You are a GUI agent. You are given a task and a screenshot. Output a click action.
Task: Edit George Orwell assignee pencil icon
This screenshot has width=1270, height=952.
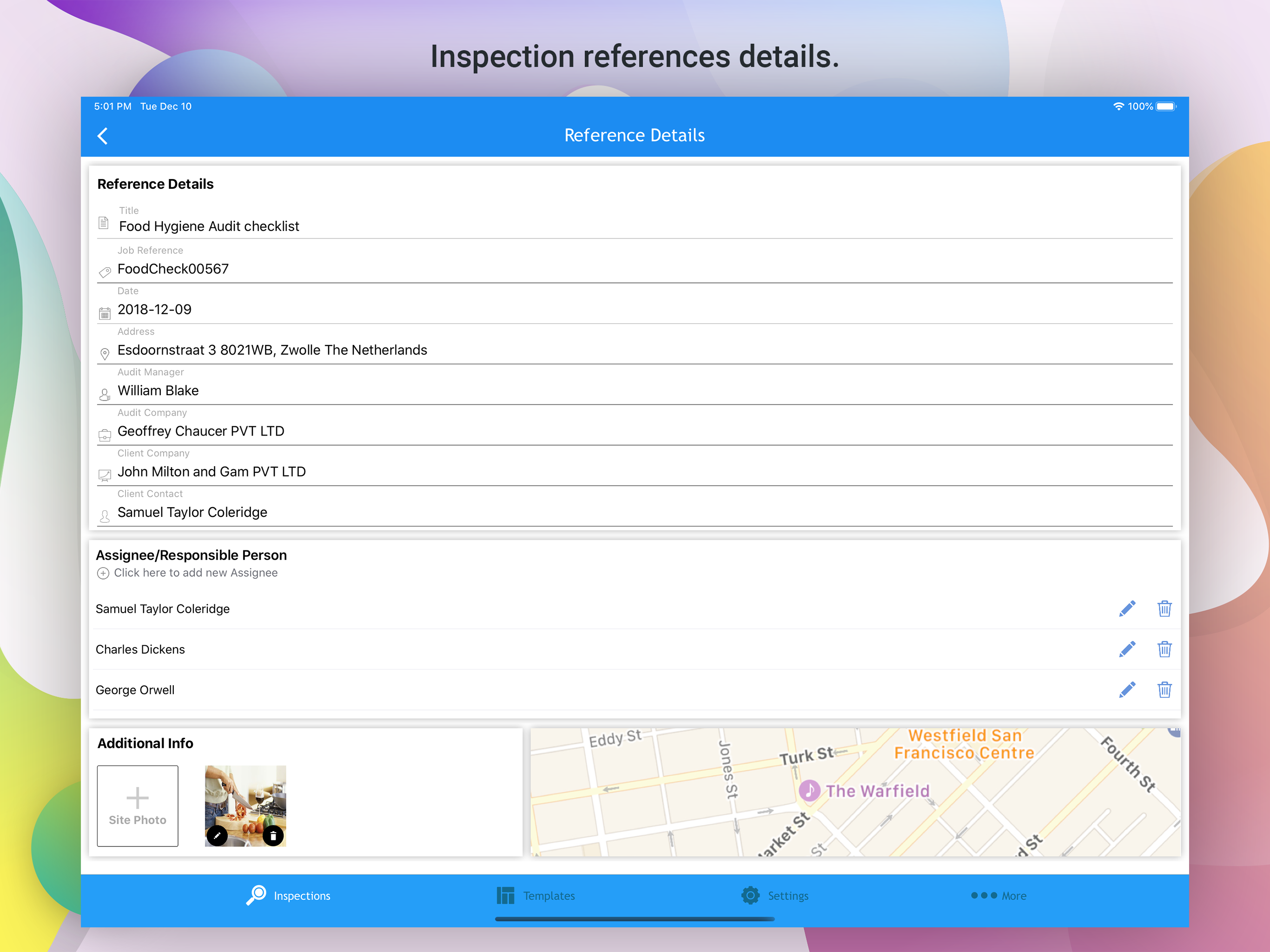pos(1127,690)
